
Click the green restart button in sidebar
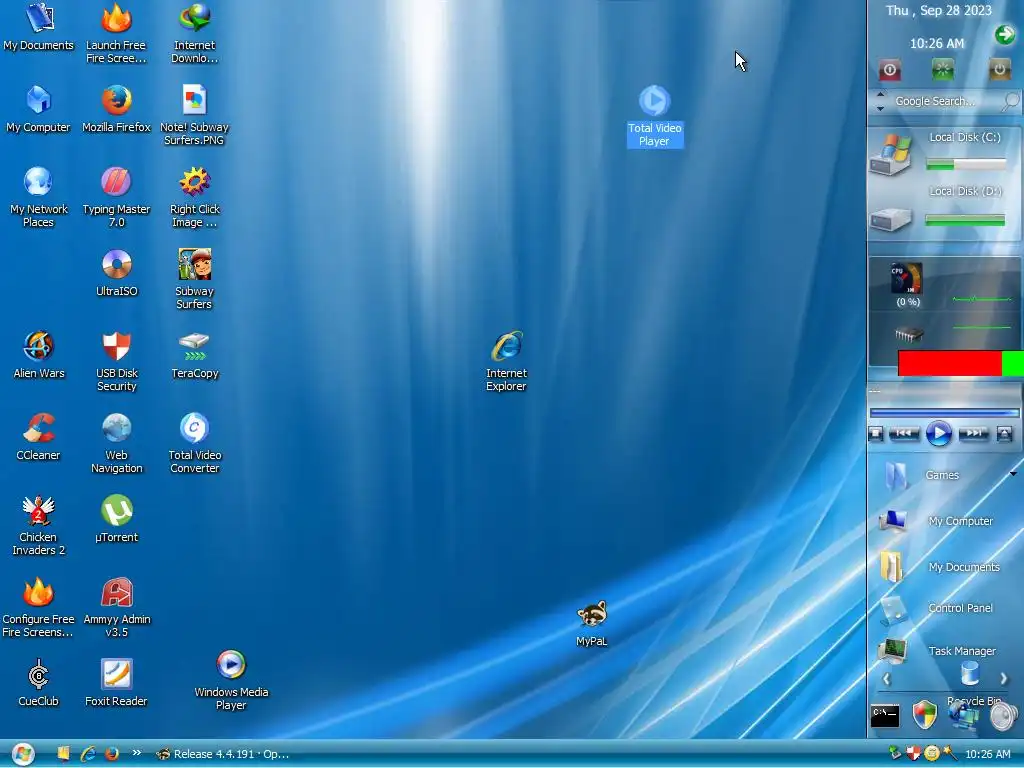click(942, 69)
